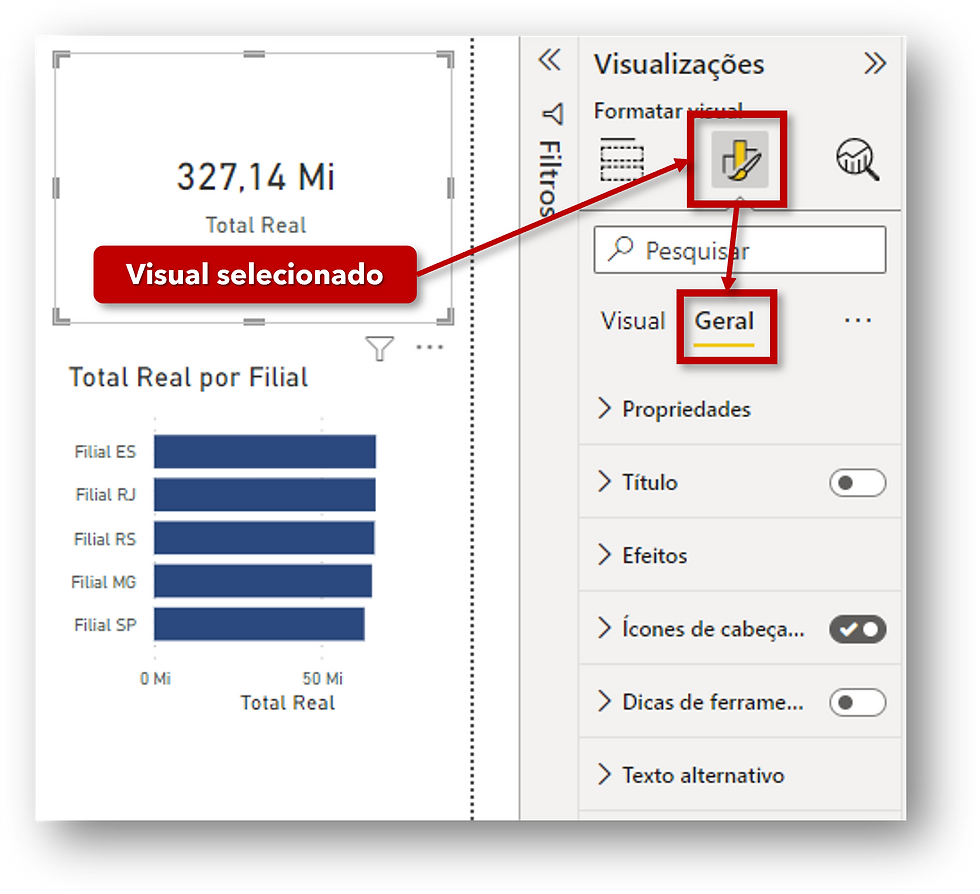Image resolution: width=980 pixels, height=894 pixels.
Task: Select the Format visual paintbrush icon
Action: 739,159
